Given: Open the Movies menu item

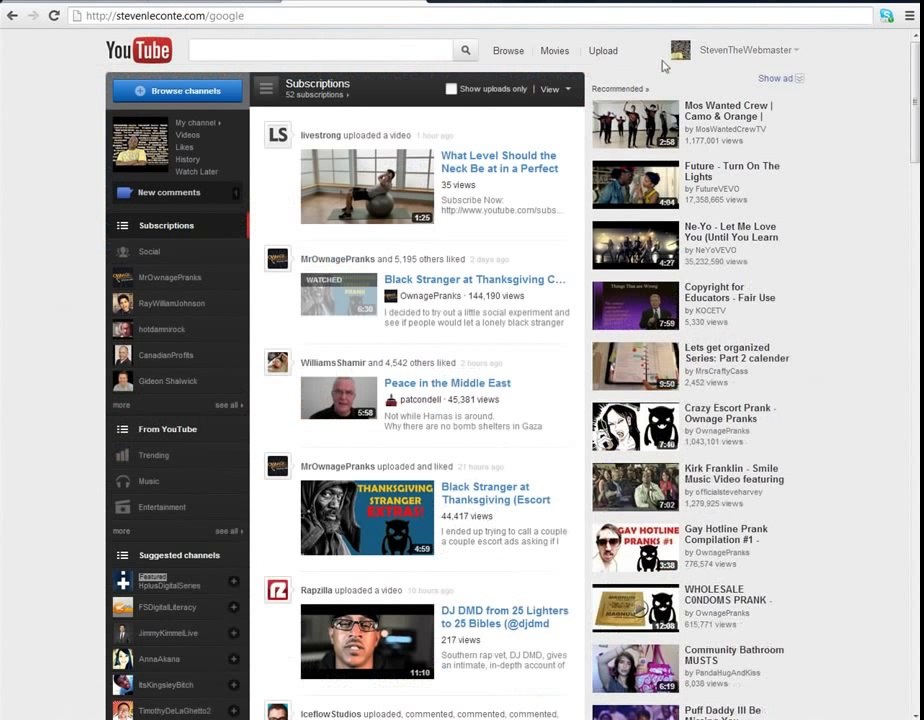Looking at the screenshot, I should (555, 51).
